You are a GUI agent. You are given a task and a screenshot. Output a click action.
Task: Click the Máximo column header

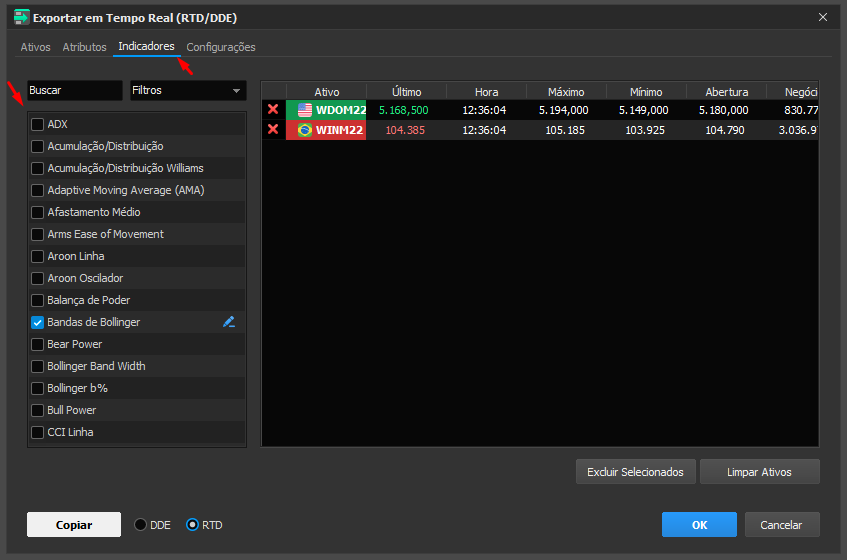click(566, 92)
